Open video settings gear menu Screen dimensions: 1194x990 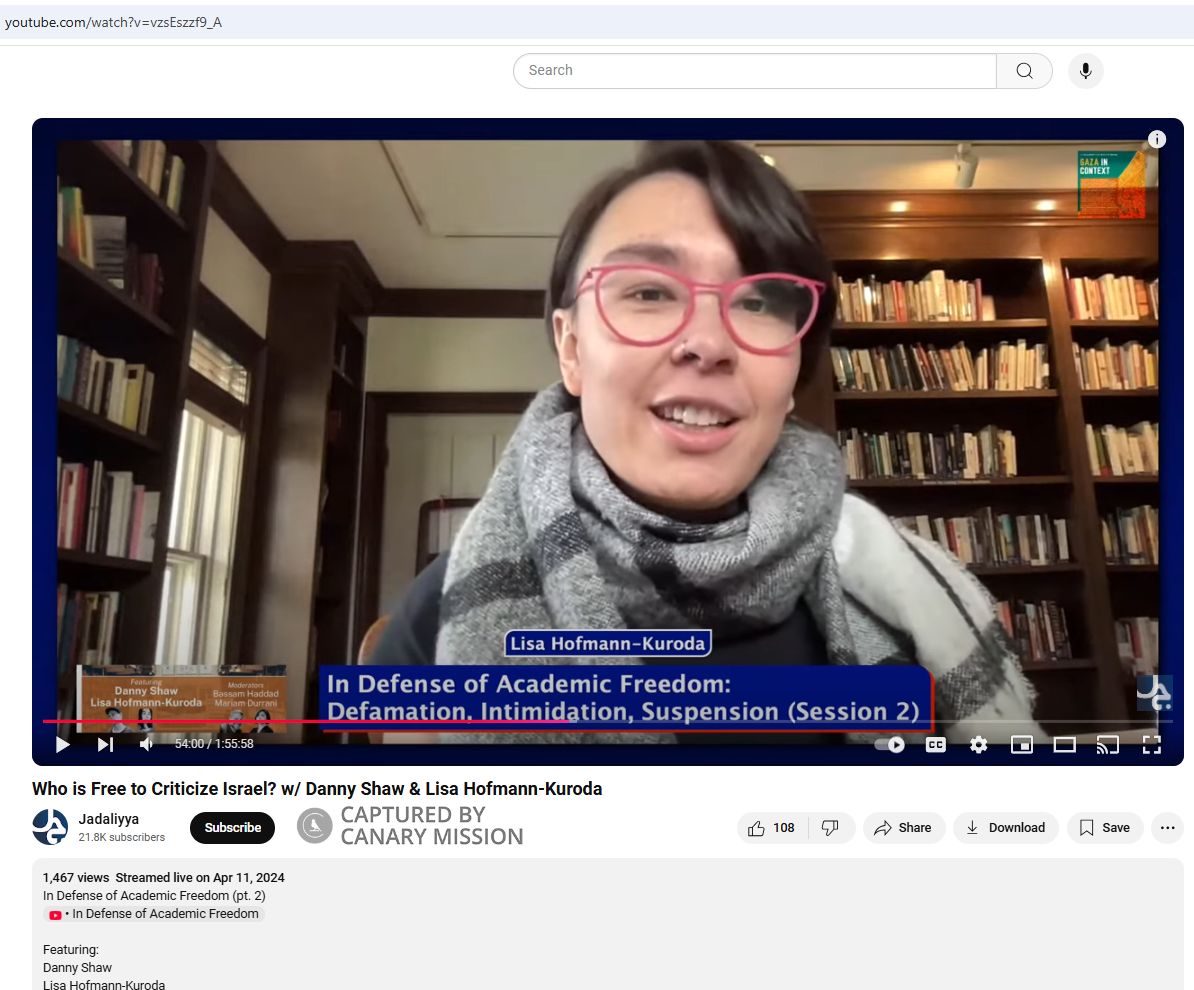click(x=978, y=744)
